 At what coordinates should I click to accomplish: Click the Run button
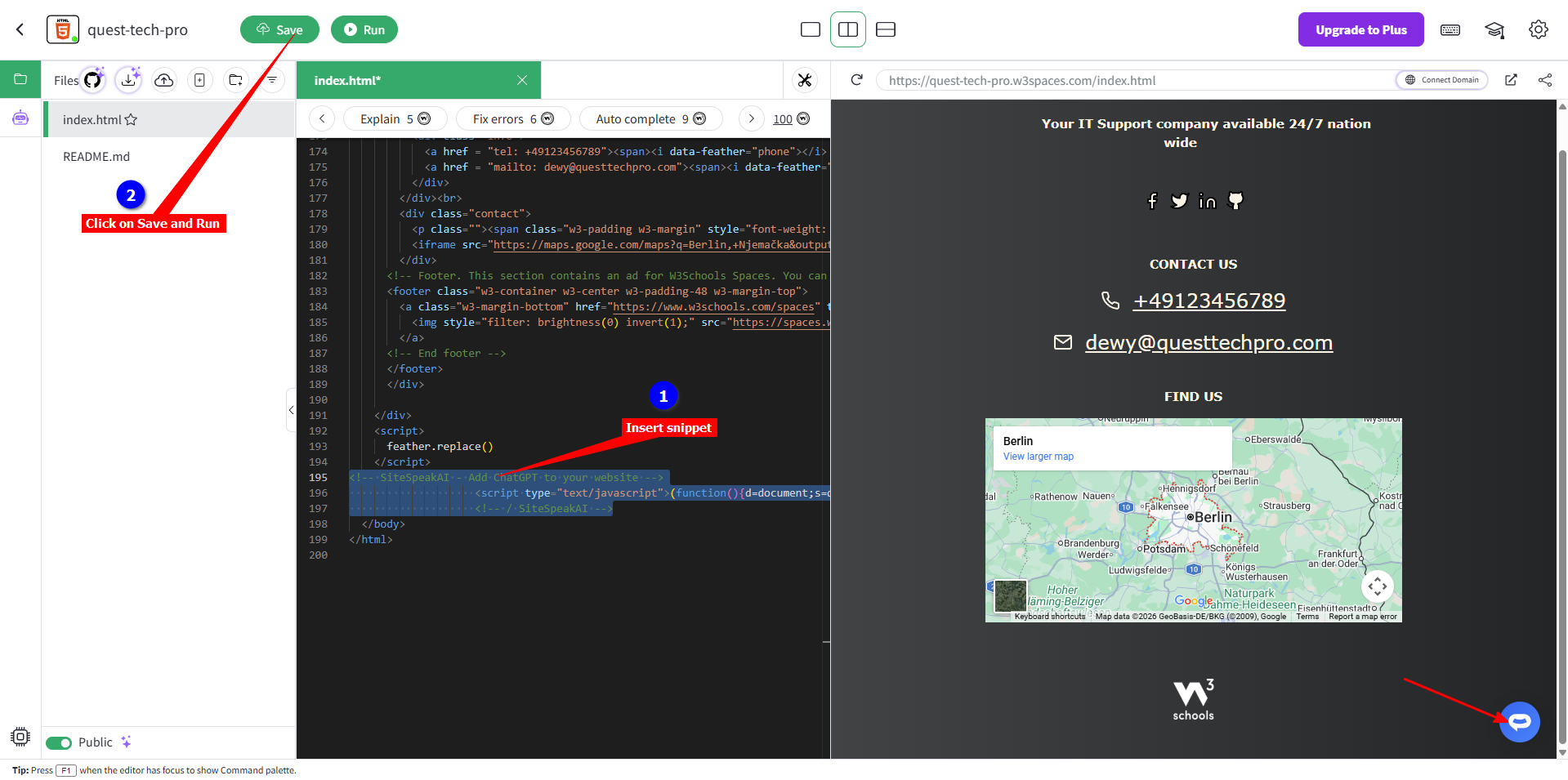pos(364,29)
